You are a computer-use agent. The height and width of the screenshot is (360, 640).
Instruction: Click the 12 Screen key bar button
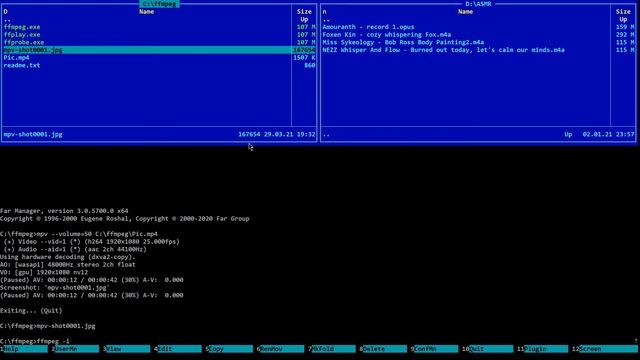[x=605, y=349]
